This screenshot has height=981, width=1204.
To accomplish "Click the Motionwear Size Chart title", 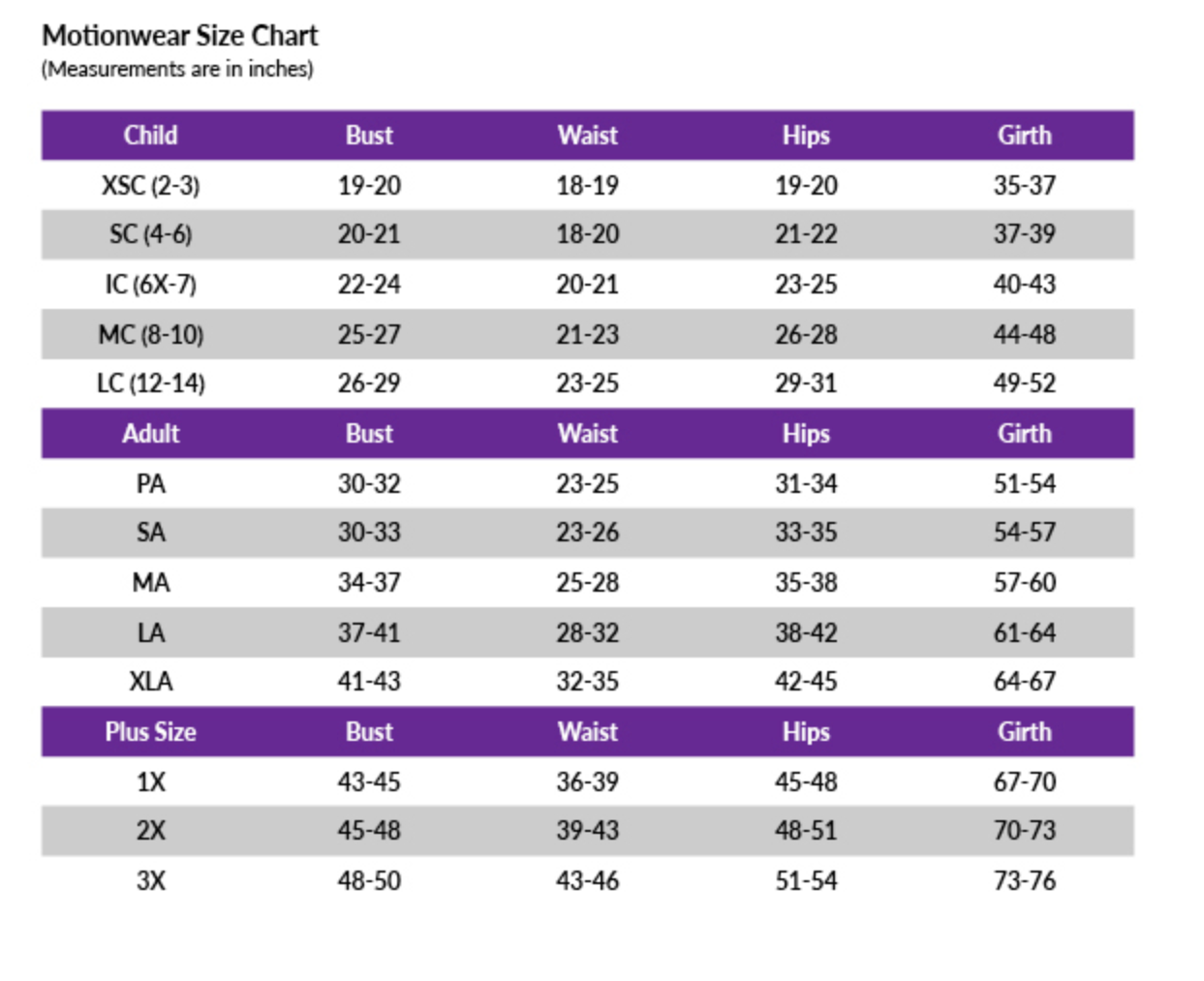I will 180,36.
